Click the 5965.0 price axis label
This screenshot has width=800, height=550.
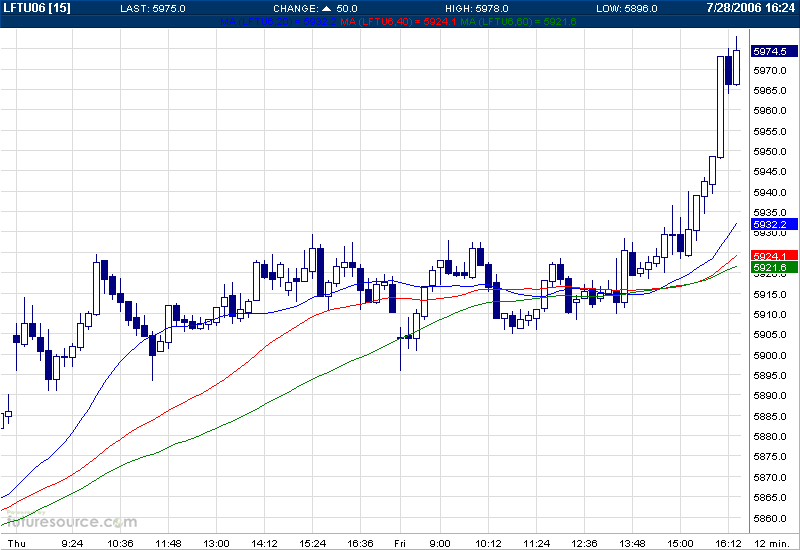770,90
